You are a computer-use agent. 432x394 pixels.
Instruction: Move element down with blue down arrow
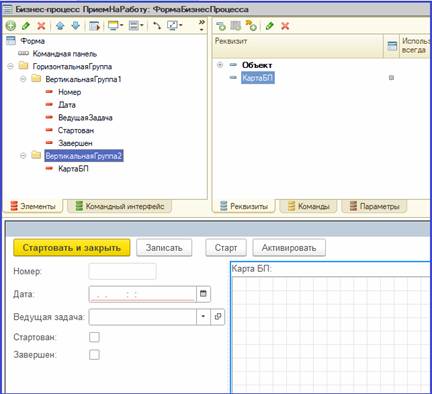pos(76,26)
